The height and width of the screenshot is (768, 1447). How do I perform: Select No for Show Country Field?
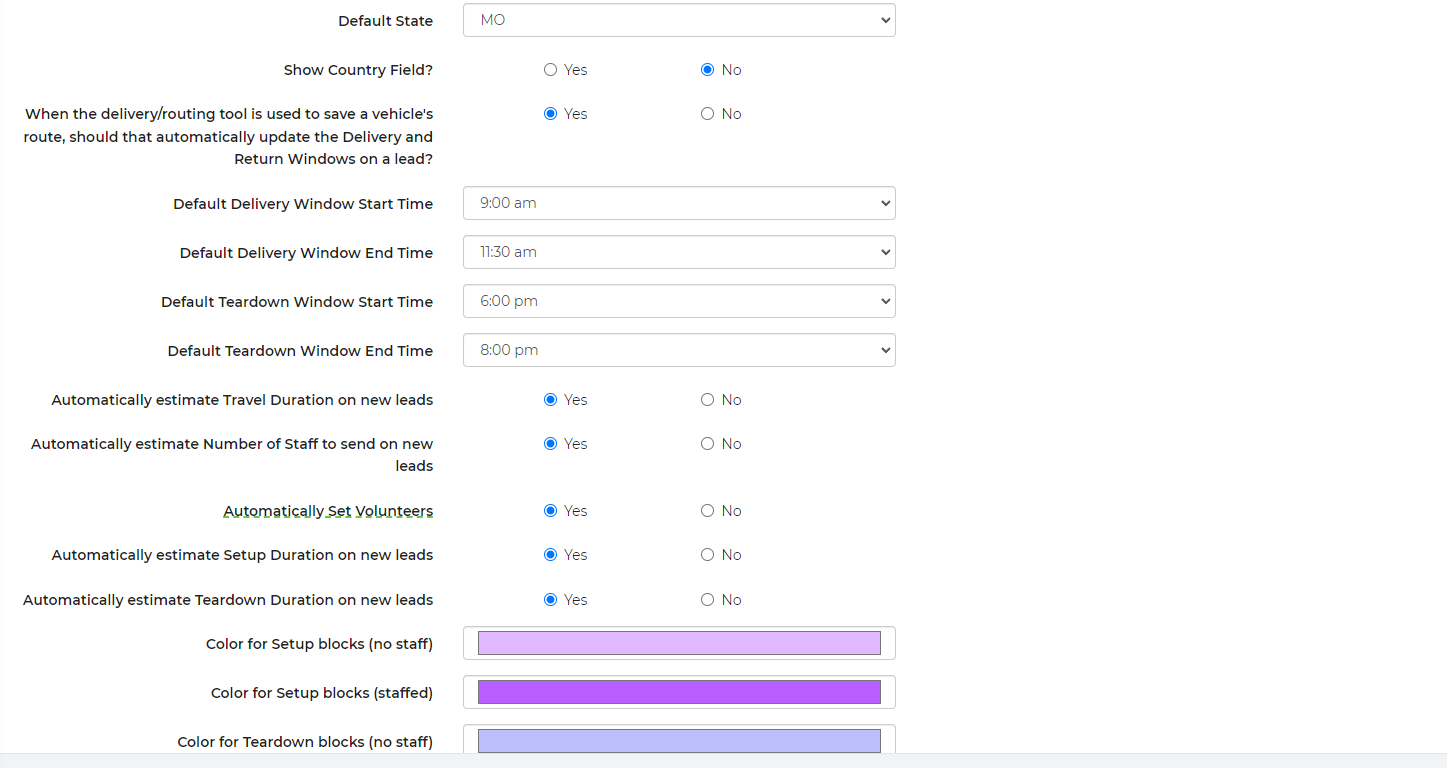[708, 70]
